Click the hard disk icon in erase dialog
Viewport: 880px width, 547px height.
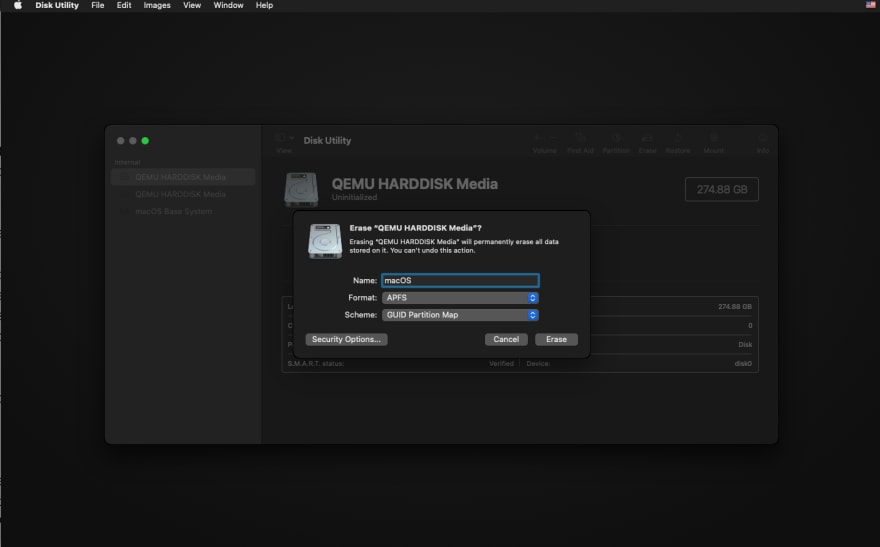(x=325, y=241)
